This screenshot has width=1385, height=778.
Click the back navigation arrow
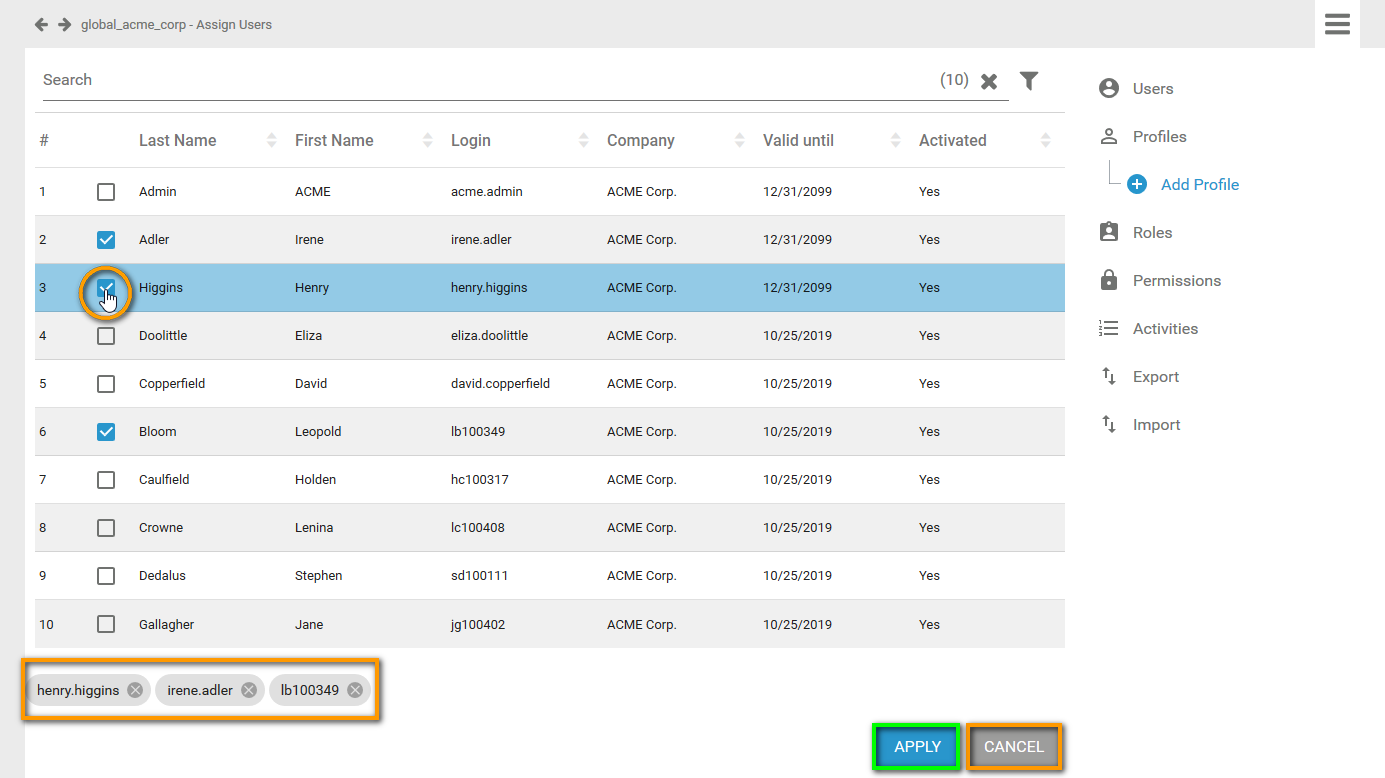click(x=41, y=24)
